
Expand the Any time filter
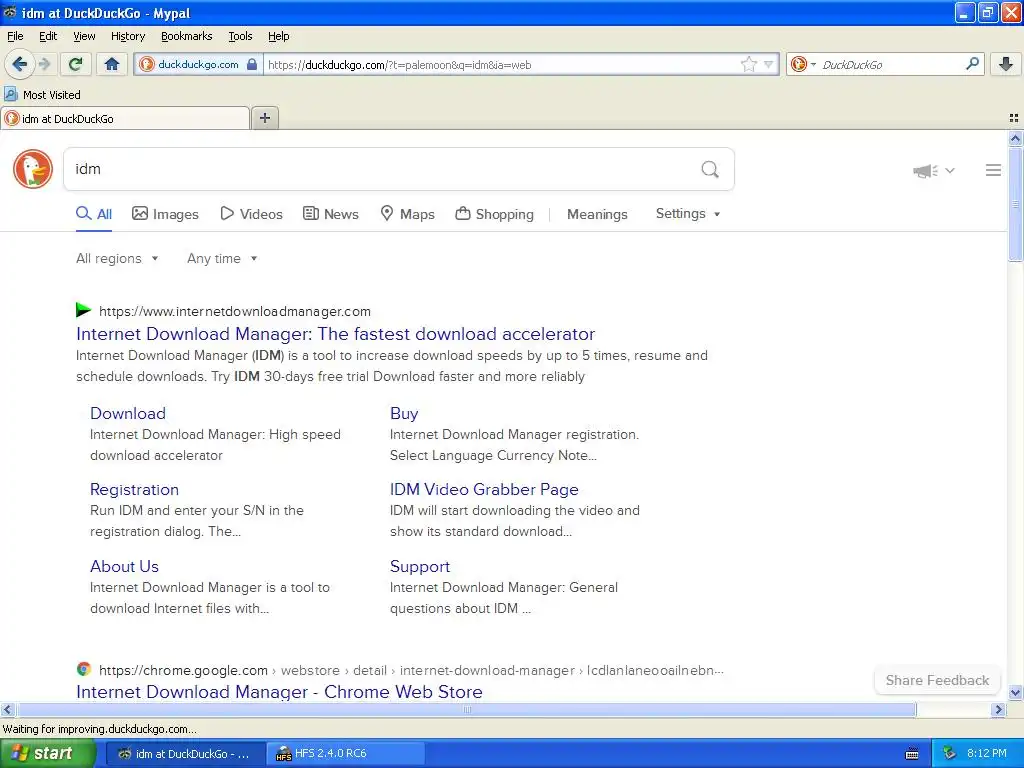coord(222,259)
